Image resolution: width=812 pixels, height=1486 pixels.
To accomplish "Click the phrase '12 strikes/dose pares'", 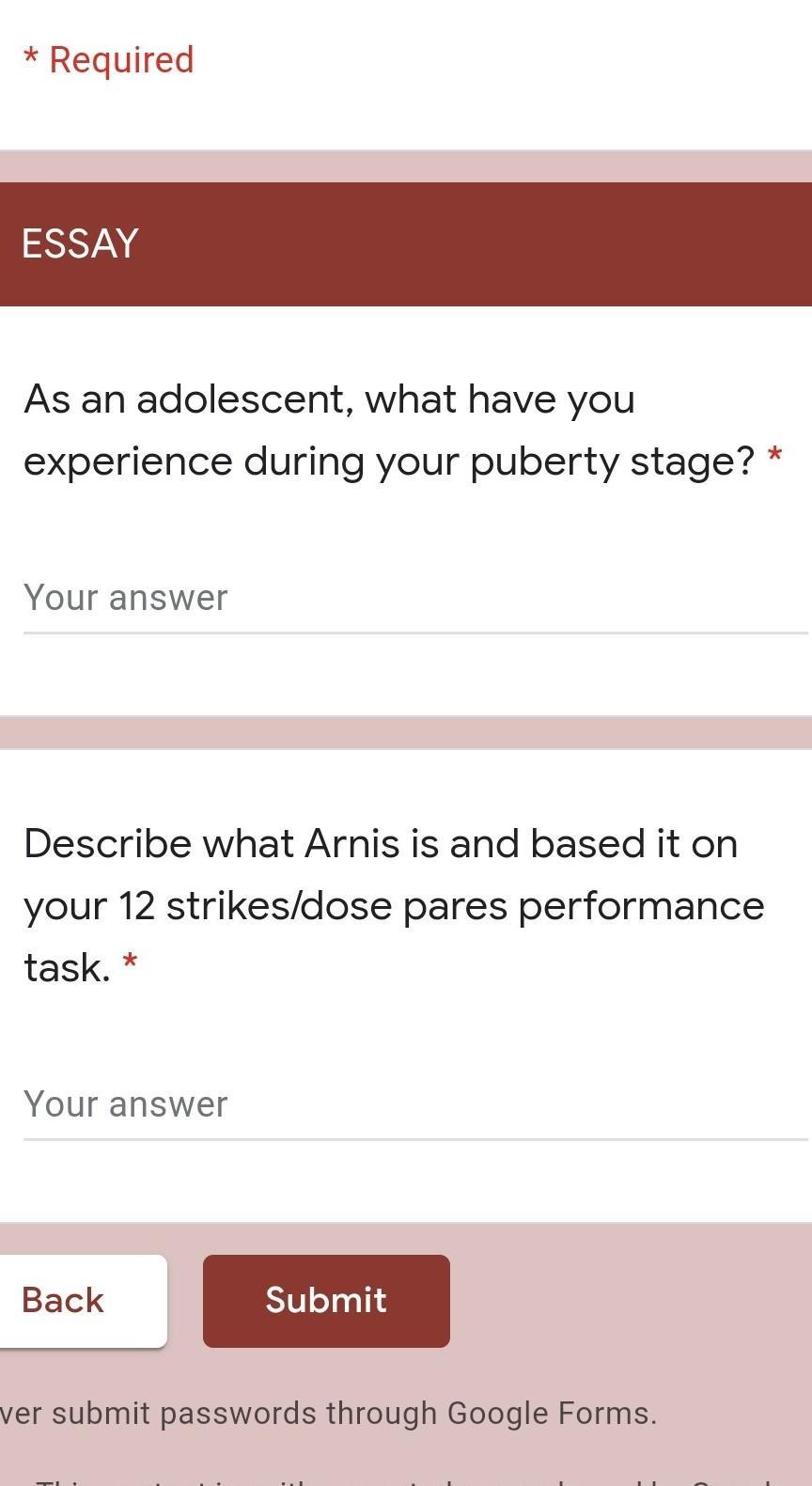I will [x=314, y=906].
